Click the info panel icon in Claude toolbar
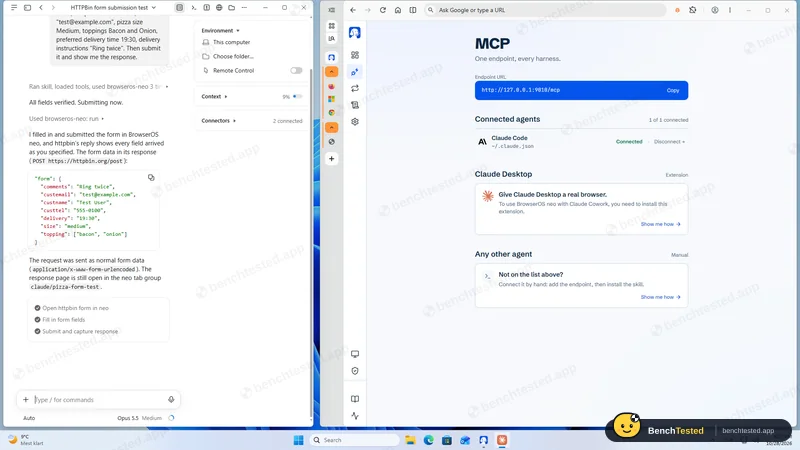Viewport: 800px width, 450px height. 207,8
